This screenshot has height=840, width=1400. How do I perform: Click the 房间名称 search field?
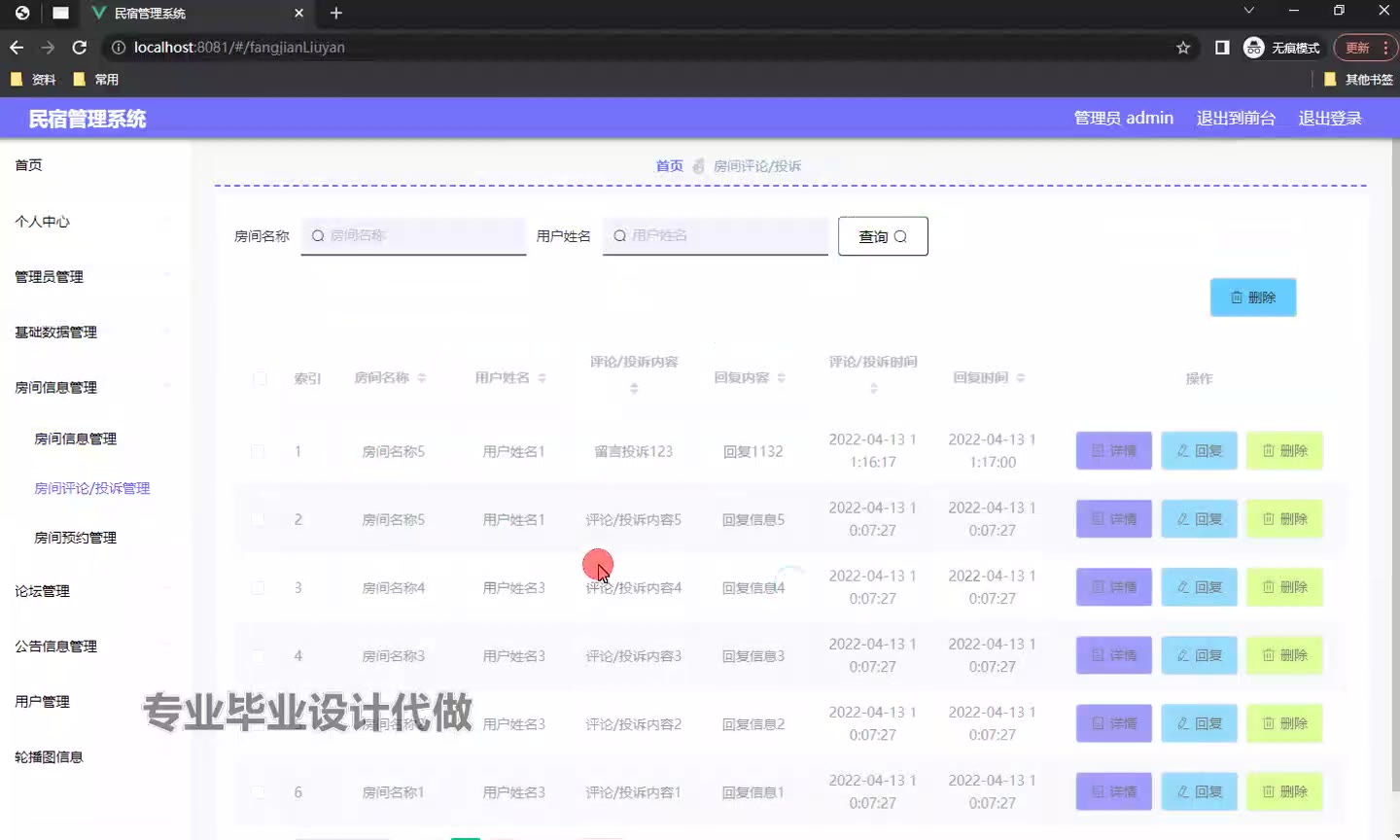click(413, 235)
